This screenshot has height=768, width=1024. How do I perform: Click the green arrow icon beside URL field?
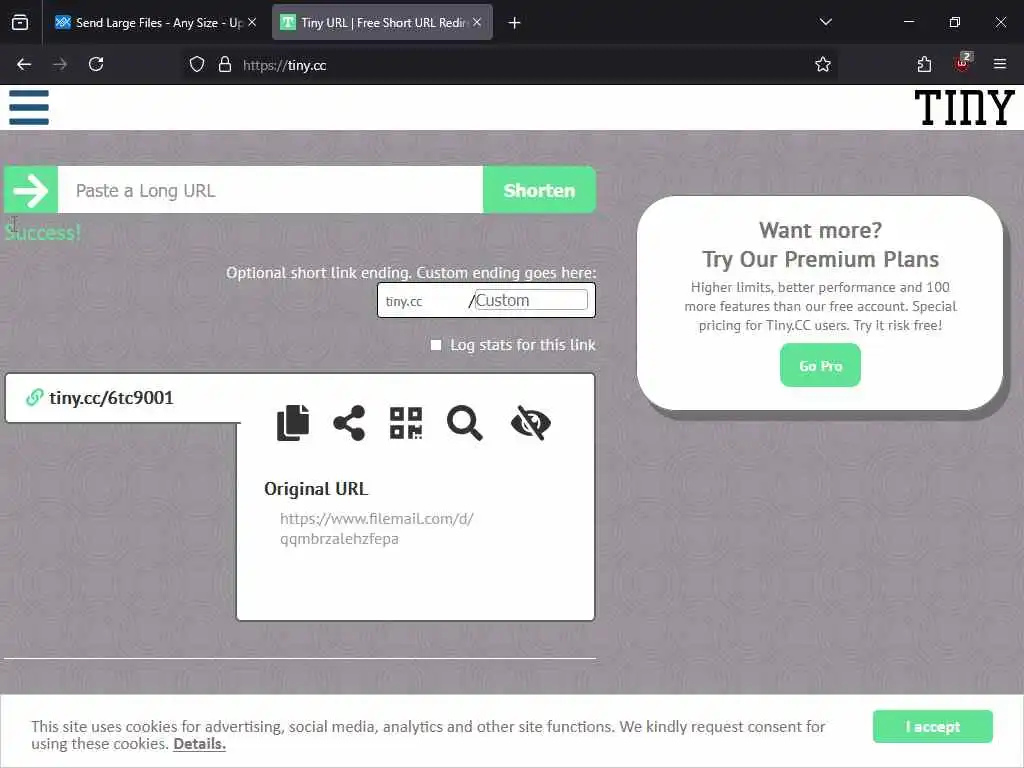coord(31,190)
